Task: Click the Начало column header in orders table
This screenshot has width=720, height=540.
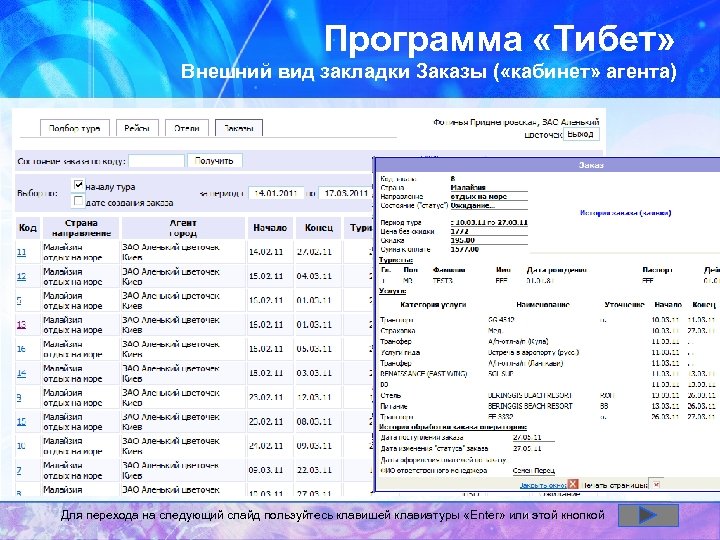Action: tap(270, 228)
